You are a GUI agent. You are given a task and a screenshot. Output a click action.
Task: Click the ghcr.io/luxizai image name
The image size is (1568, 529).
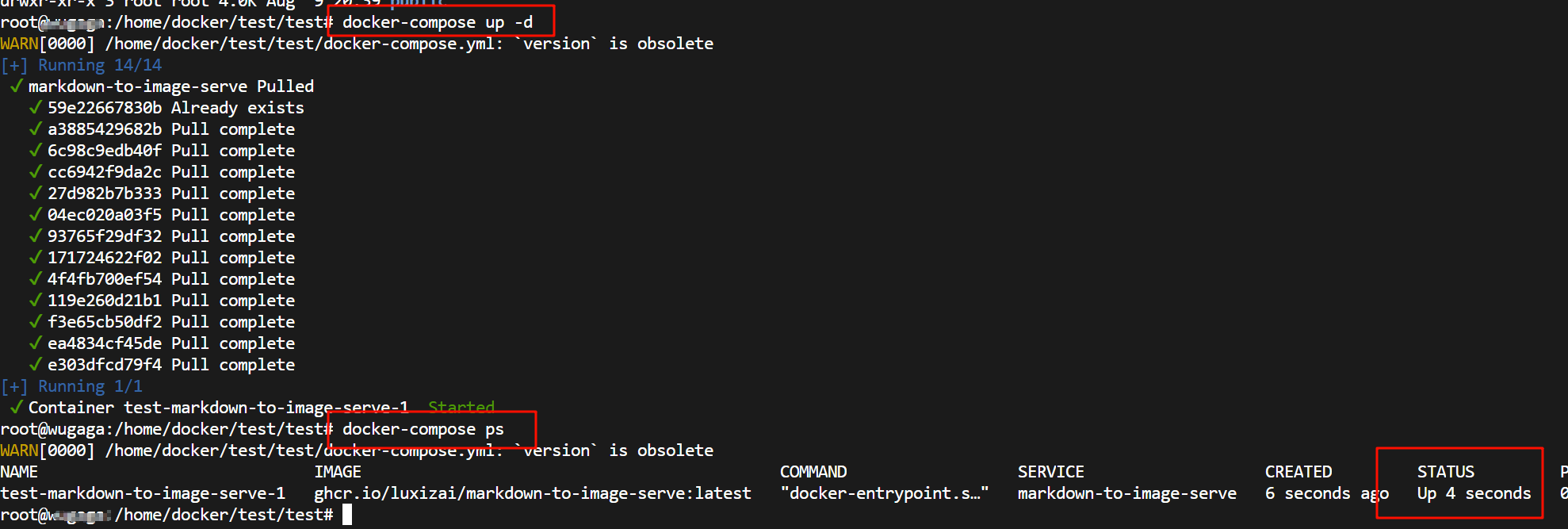(x=533, y=493)
